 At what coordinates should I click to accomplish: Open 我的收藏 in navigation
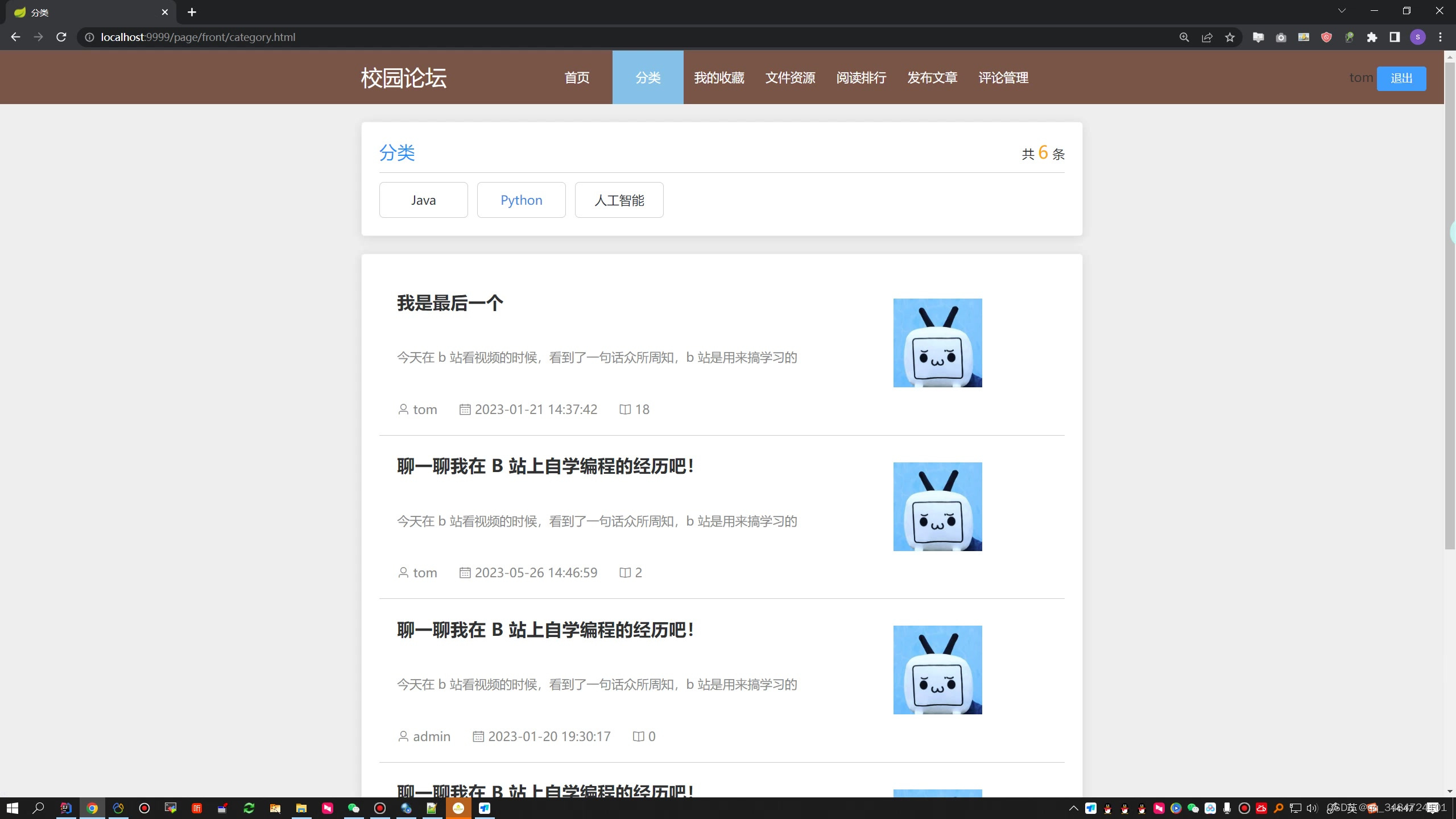pos(719,77)
